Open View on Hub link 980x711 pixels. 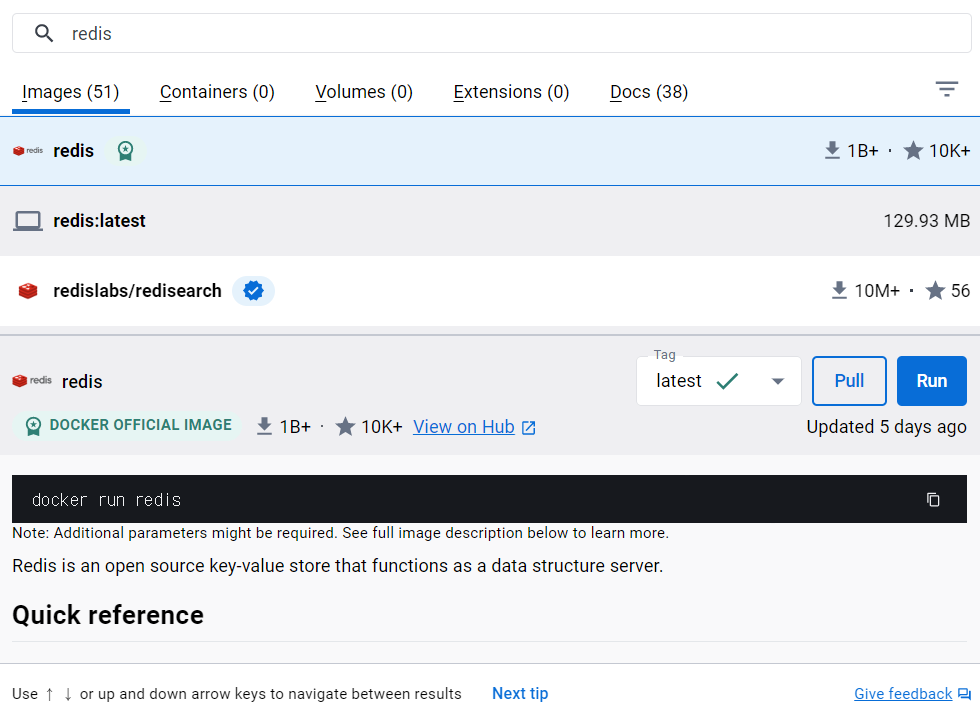[464, 427]
